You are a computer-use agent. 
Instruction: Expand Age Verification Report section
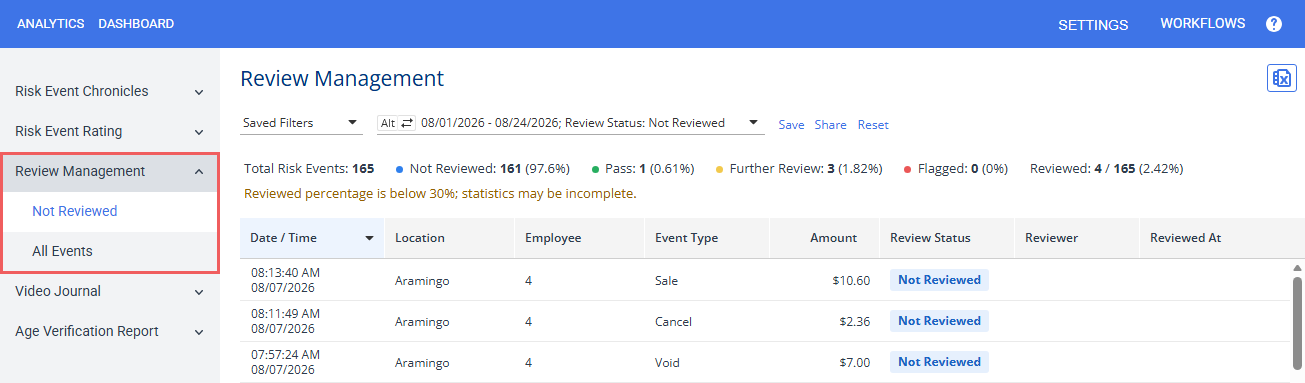point(199,332)
